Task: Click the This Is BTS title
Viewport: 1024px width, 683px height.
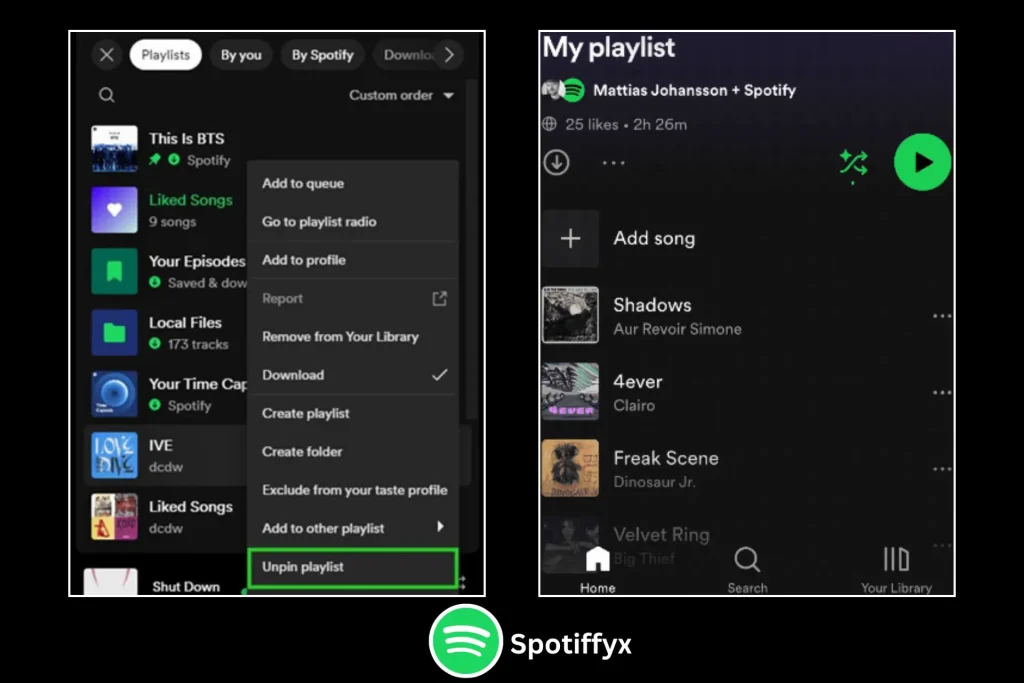Action: coord(186,138)
